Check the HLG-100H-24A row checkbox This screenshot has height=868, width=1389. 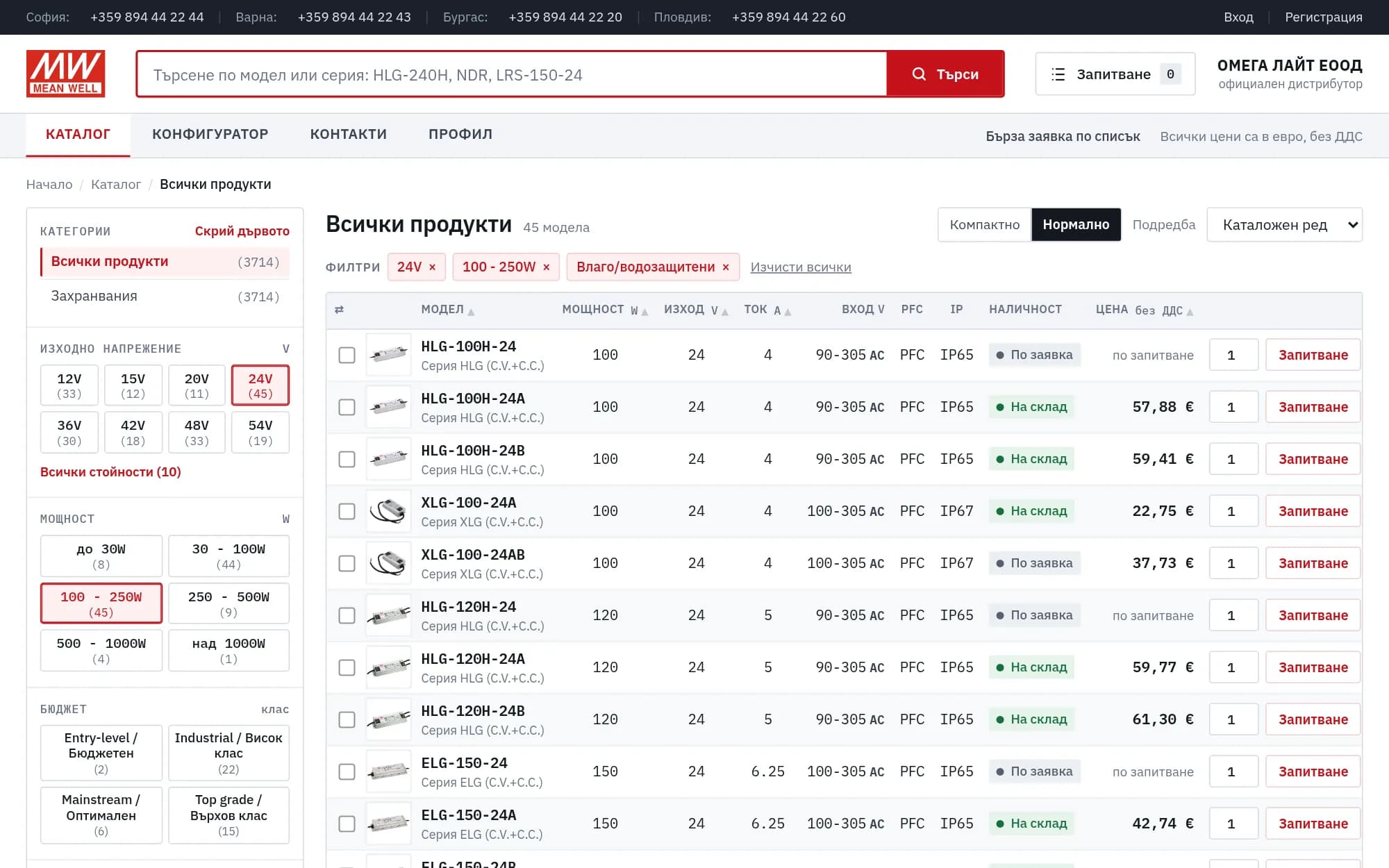tap(347, 407)
